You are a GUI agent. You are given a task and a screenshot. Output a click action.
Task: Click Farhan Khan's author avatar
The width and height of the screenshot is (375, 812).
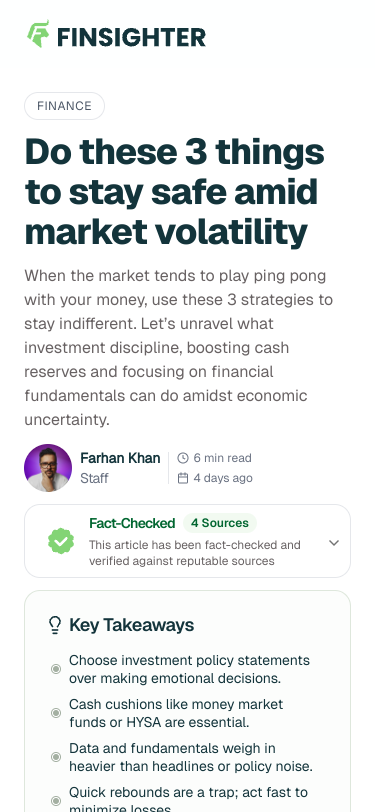[x=48, y=468]
